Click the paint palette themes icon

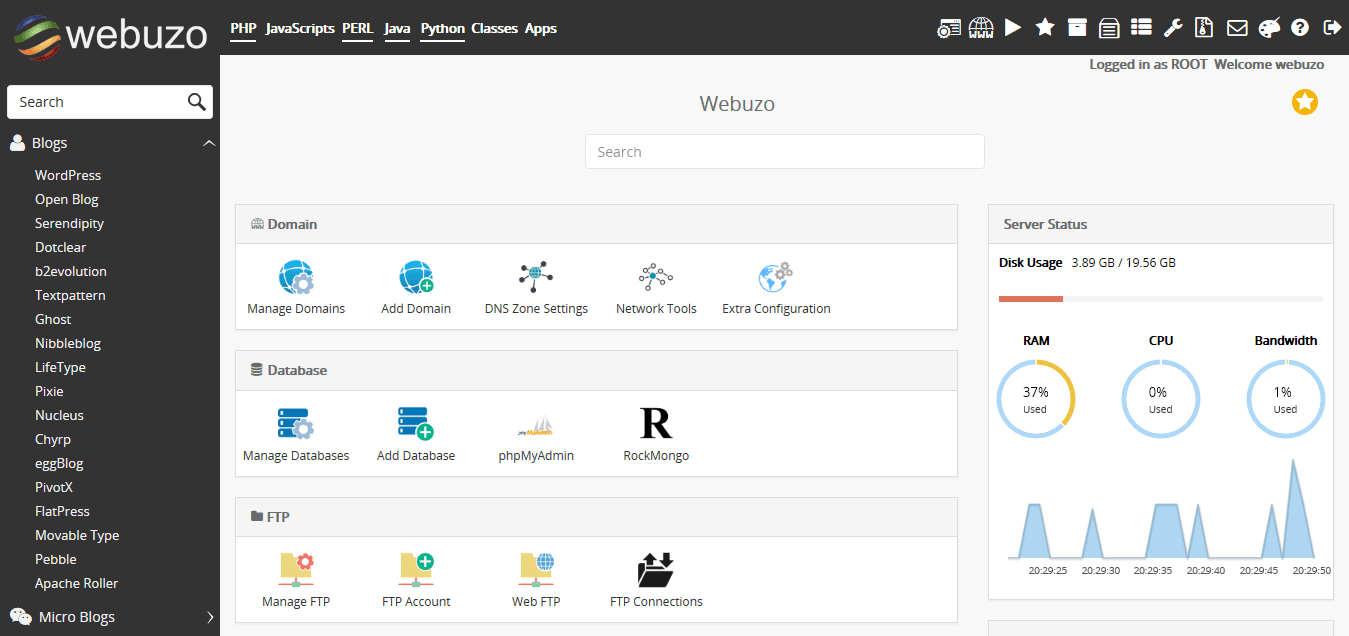[1268, 28]
